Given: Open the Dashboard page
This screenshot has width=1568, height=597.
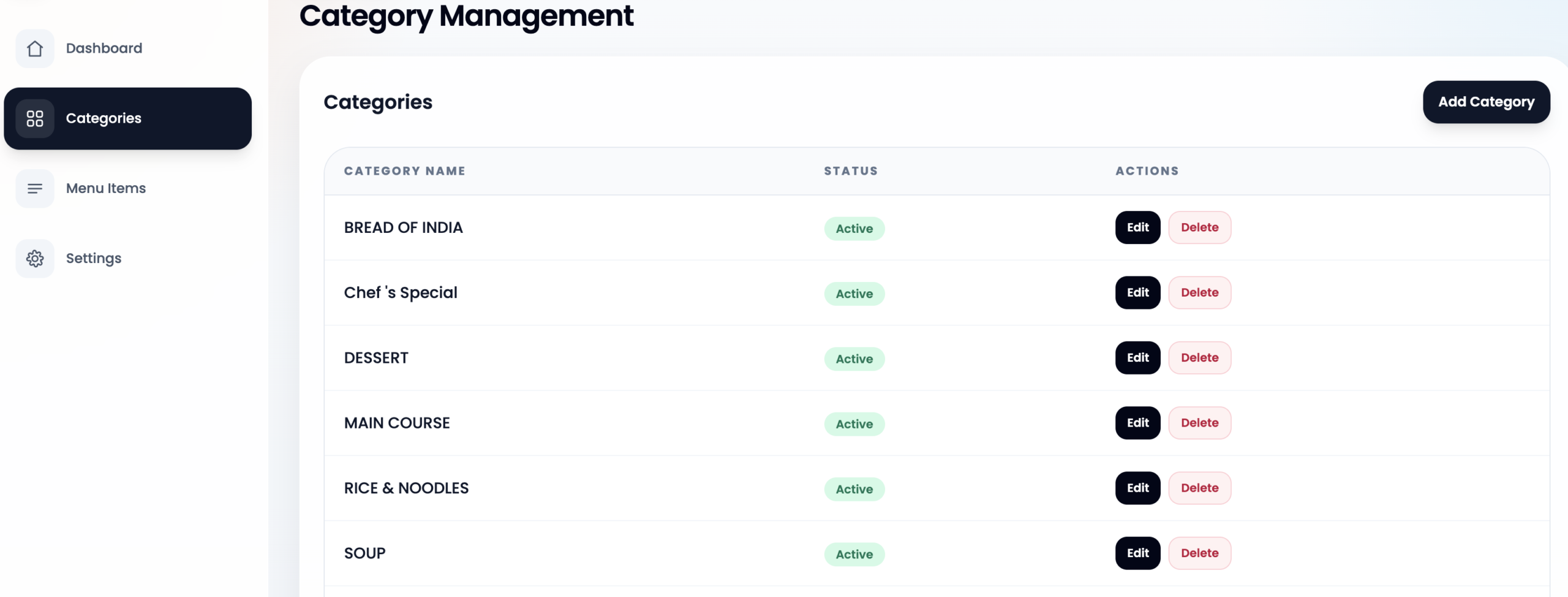Looking at the screenshot, I should pos(128,48).
